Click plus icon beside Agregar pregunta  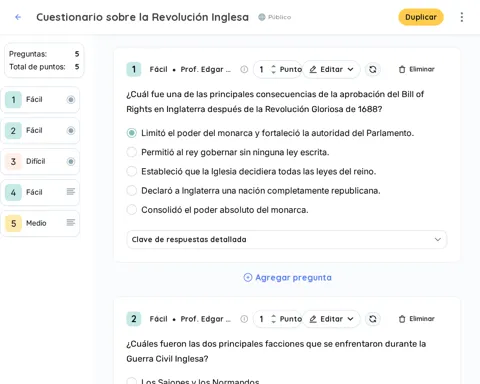pos(248,277)
